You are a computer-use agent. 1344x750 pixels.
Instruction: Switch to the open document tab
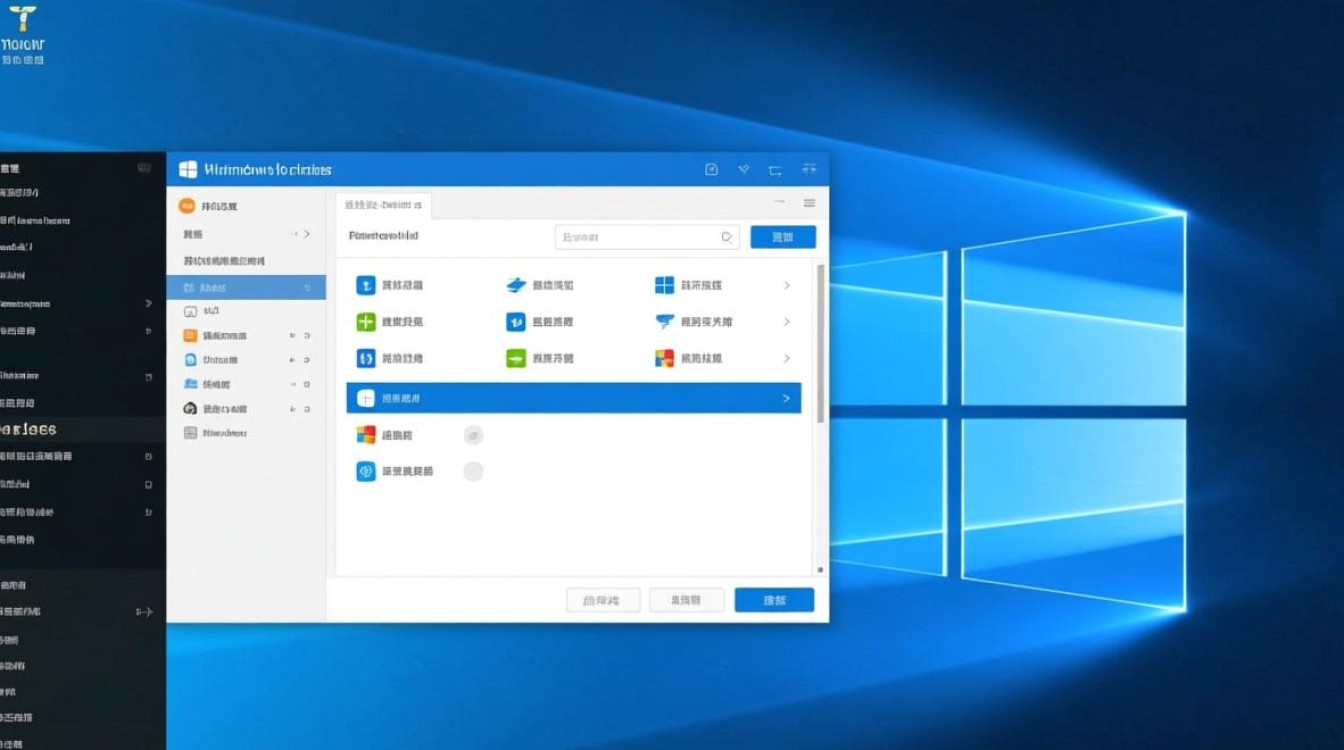point(385,203)
